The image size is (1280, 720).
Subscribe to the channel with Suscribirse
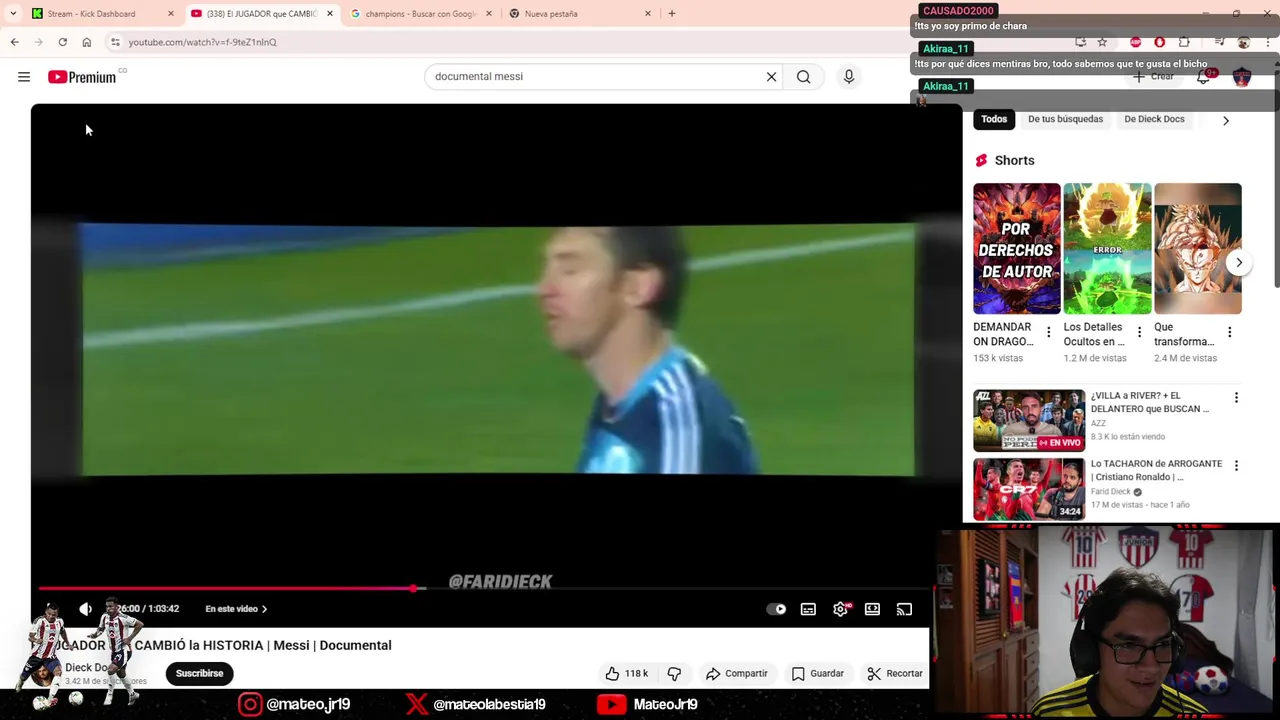(x=200, y=673)
